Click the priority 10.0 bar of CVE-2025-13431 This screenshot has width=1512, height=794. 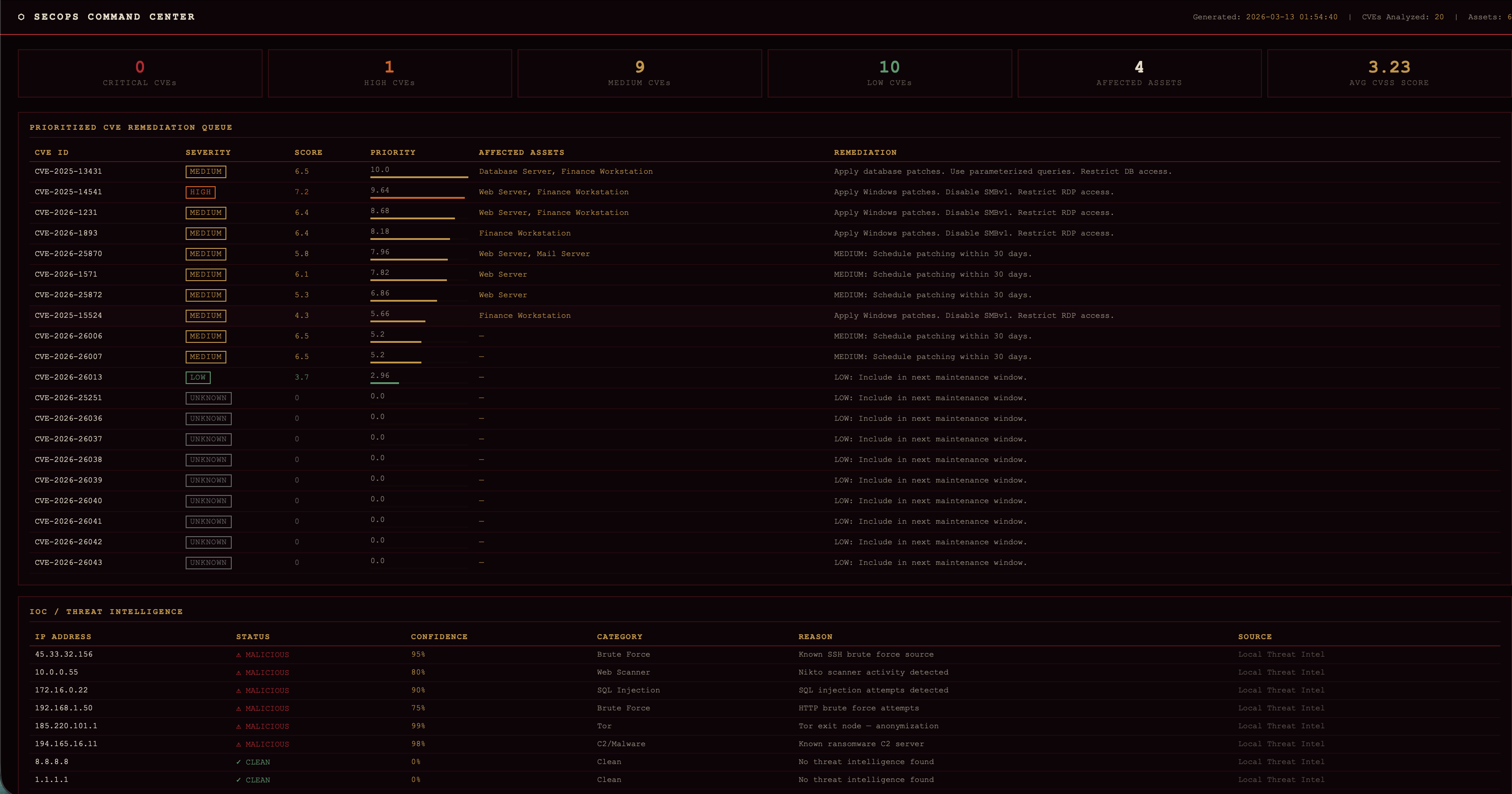click(x=419, y=177)
